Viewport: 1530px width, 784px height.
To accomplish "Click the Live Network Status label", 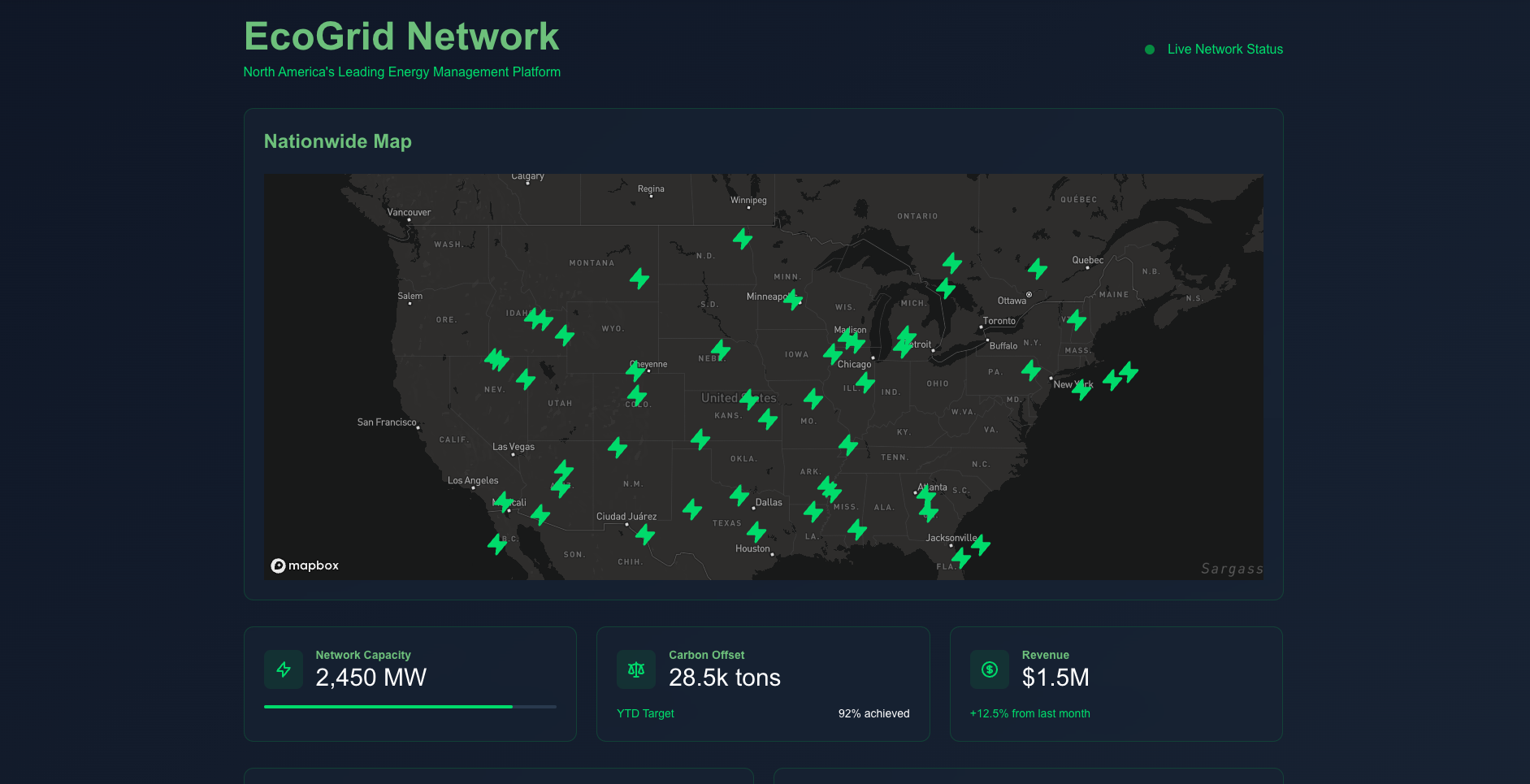I will coord(1224,50).
